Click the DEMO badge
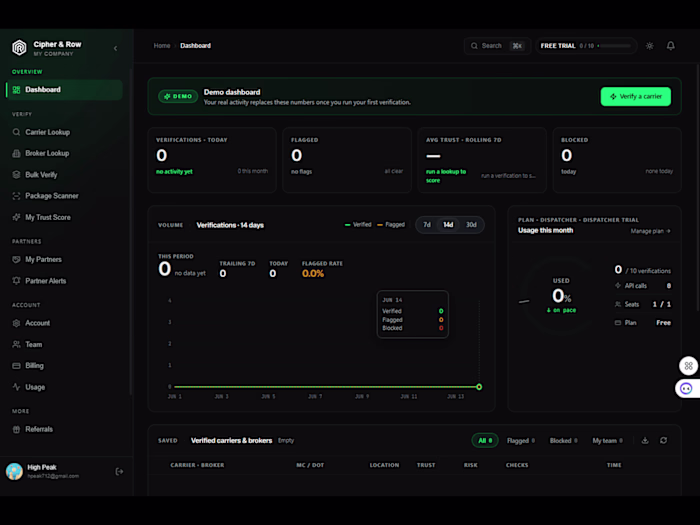Viewport: 700px width, 525px height. tap(178, 96)
